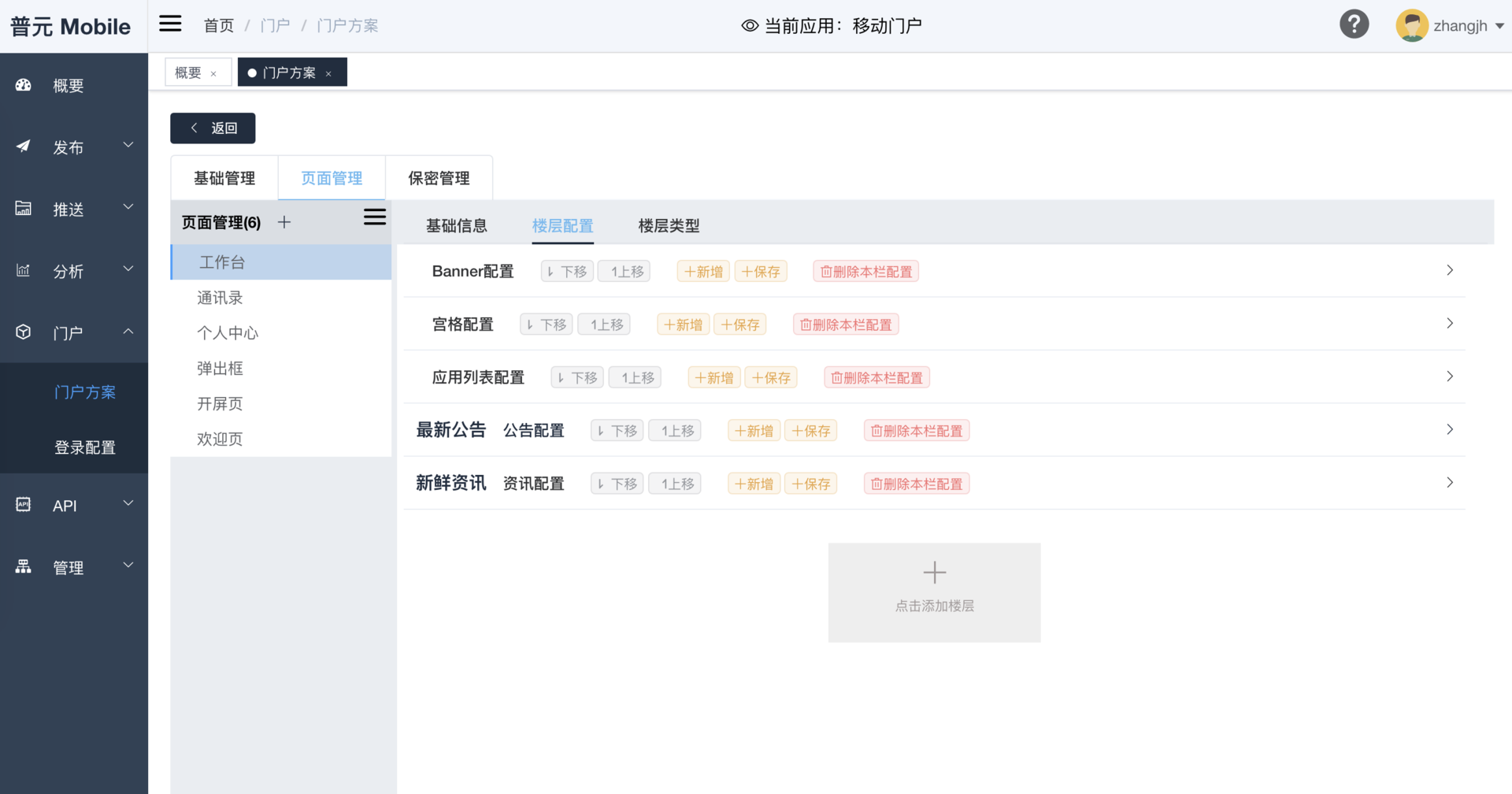
Task: Open 登录配置 in the sidebar
Action: tap(85, 447)
